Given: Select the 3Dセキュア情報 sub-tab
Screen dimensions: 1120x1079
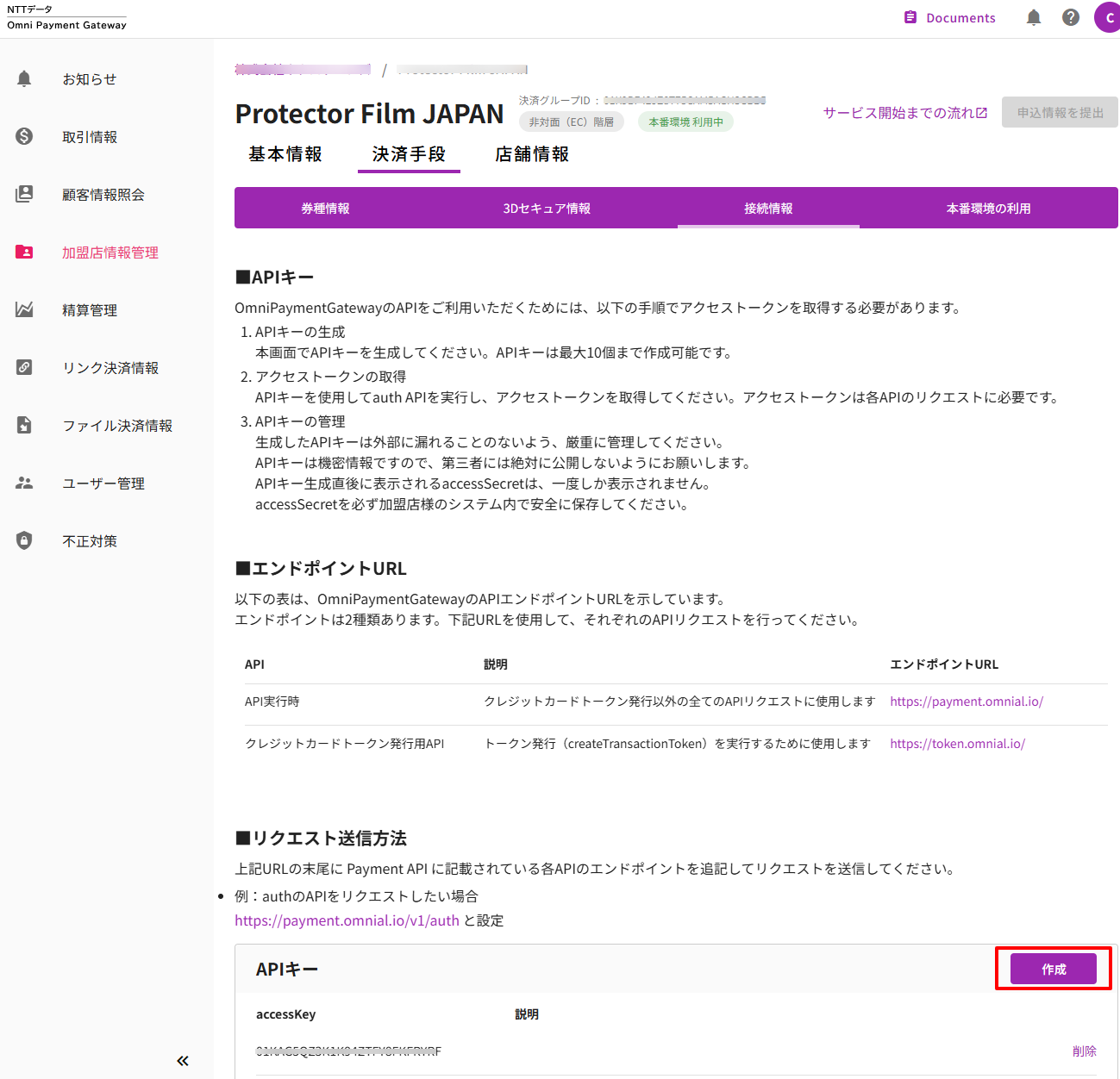Looking at the screenshot, I should tap(547, 209).
